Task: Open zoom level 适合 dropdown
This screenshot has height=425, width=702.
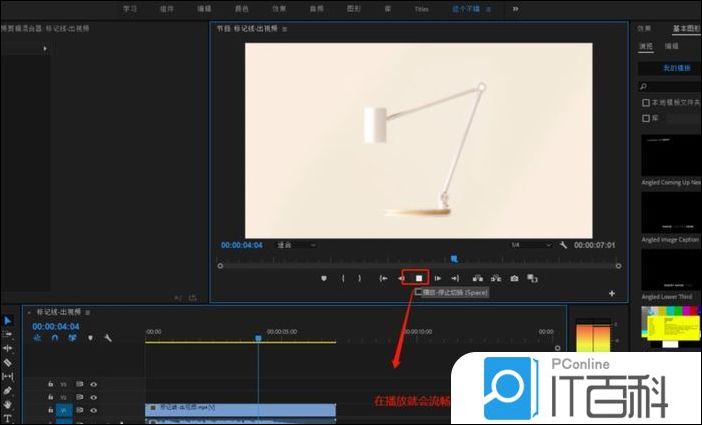Action: coord(297,245)
